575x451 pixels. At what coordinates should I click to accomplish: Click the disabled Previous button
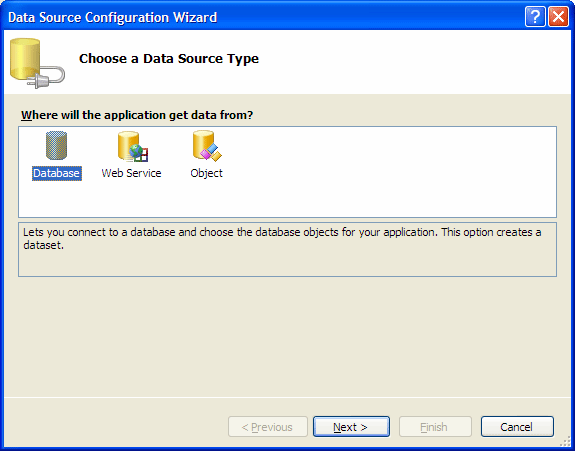click(x=268, y=426)
